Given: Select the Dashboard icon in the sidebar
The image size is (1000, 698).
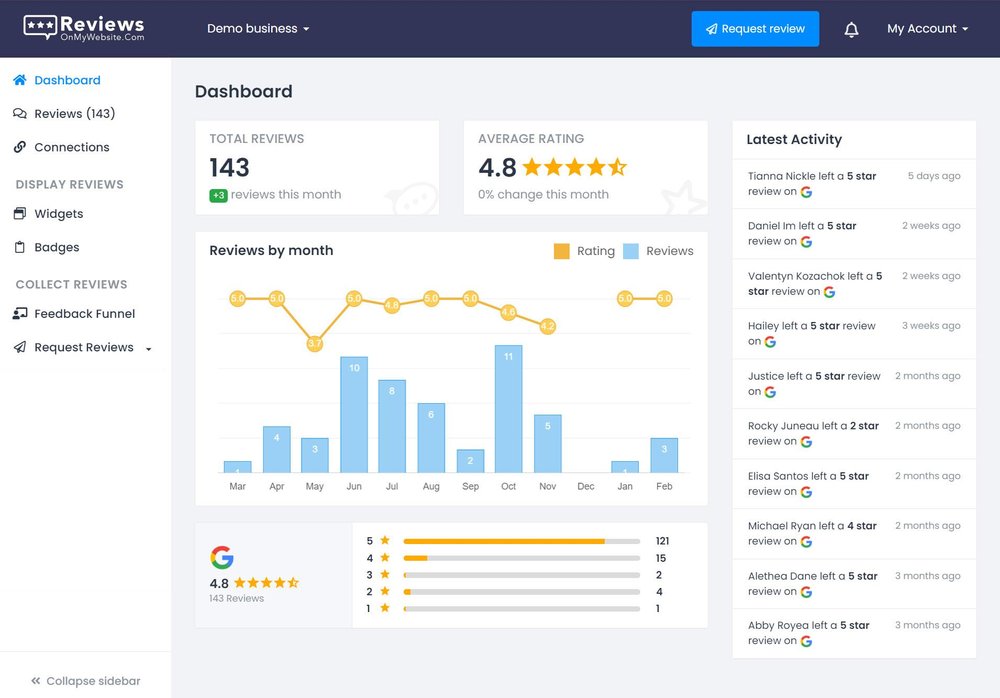Looking at the screenshot, I should 19,80.
